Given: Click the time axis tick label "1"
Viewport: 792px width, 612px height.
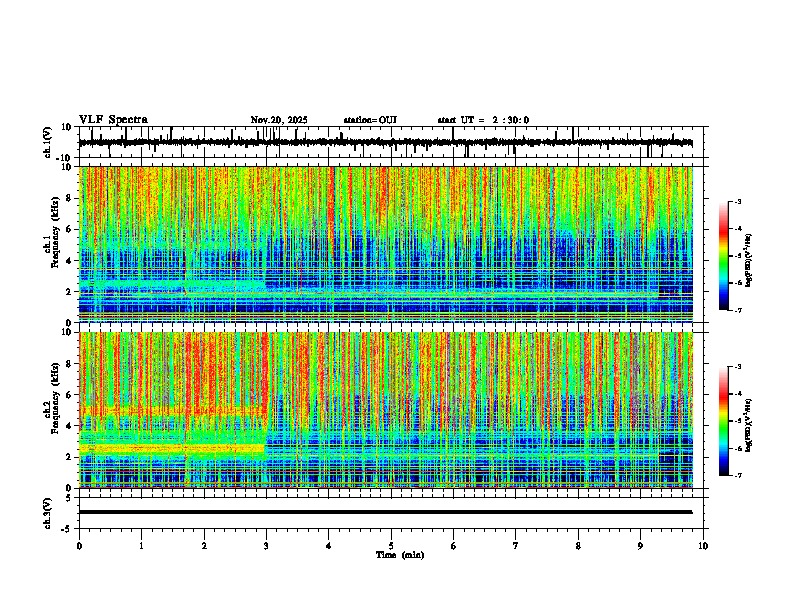Looking at the screenshot, I should 141,546.
